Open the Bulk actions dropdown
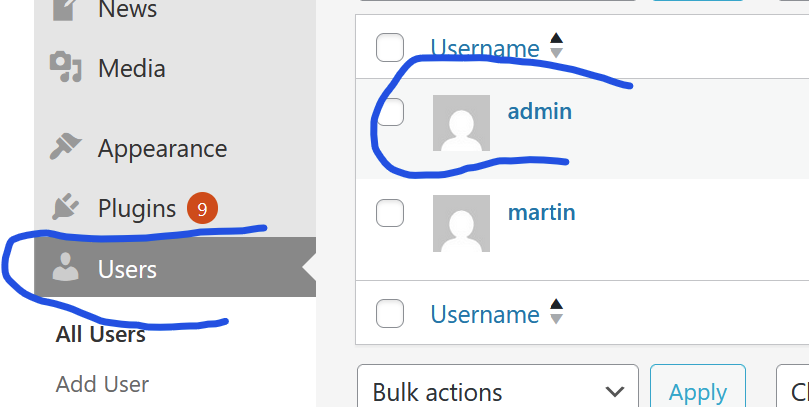Image resolution: width=809 pixels, height=407 pixels. (x=497, y=392)
